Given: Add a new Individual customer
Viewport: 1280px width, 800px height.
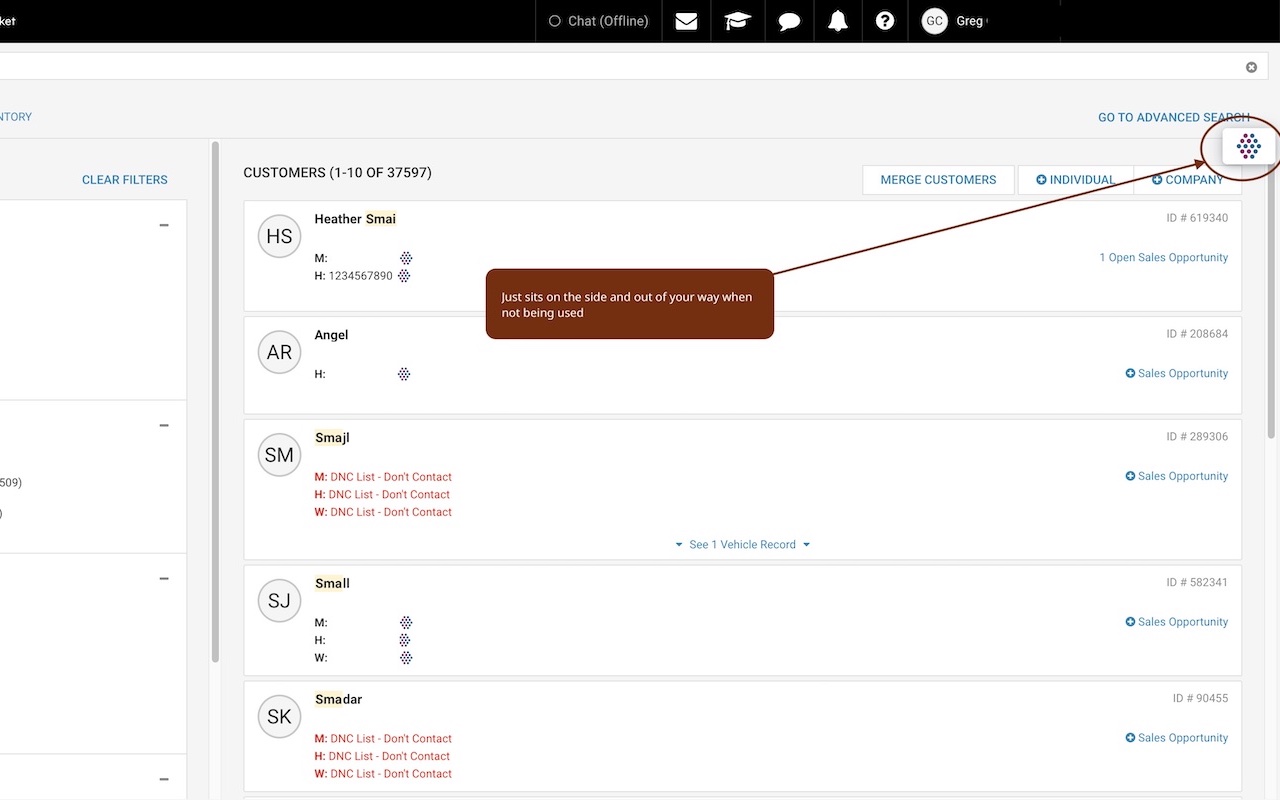Looking at the screenshot, I should [1075, 180].
